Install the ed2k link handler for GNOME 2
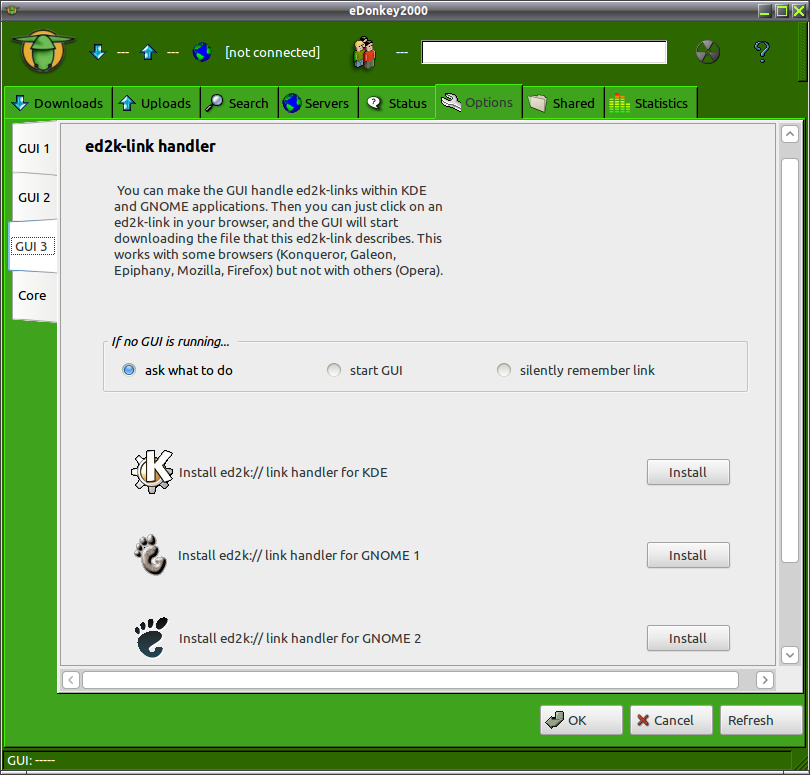 (x=688, y=639)
